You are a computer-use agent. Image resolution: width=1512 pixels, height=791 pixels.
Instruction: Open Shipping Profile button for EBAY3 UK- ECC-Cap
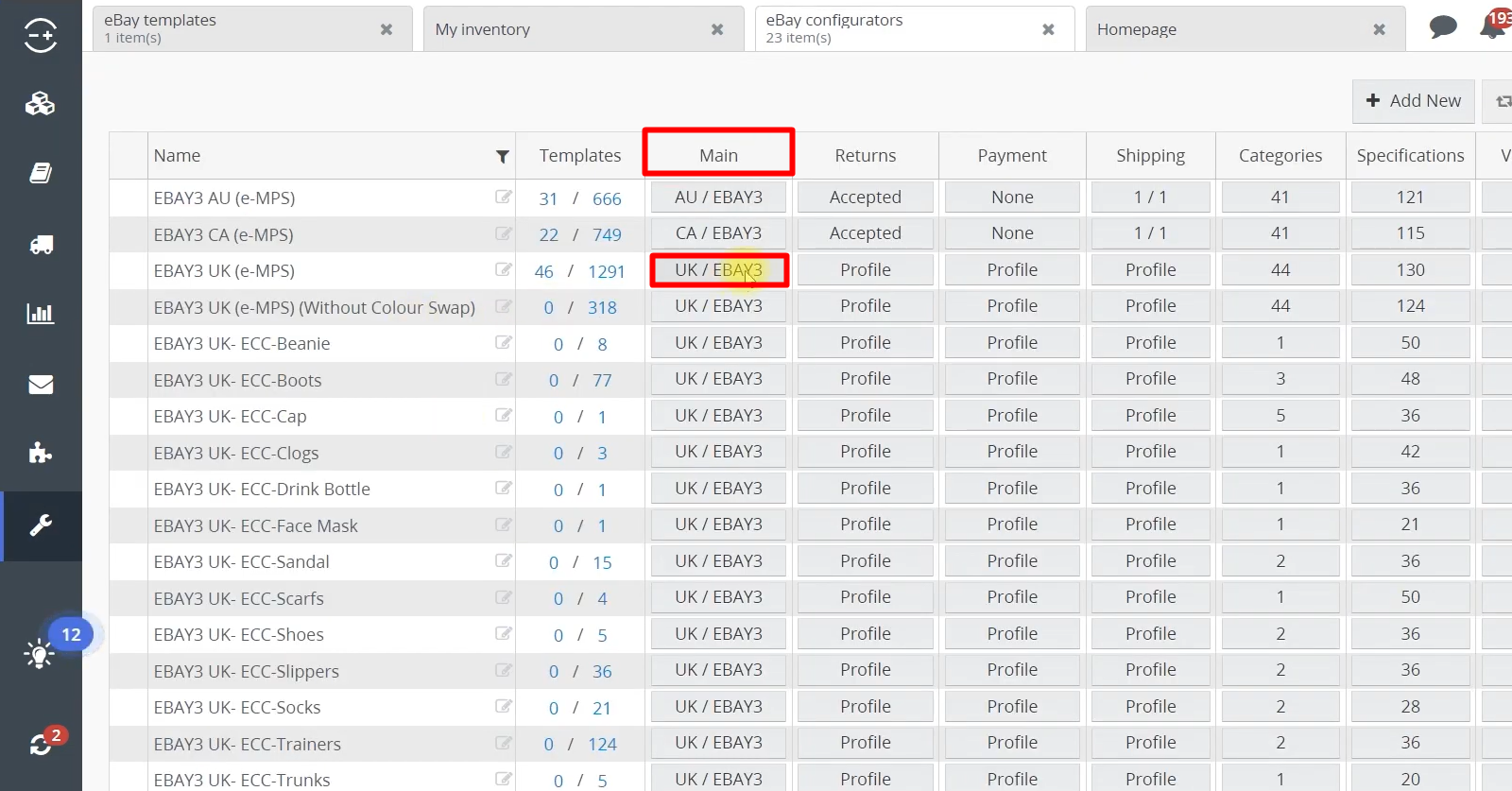click(1151, 415)
